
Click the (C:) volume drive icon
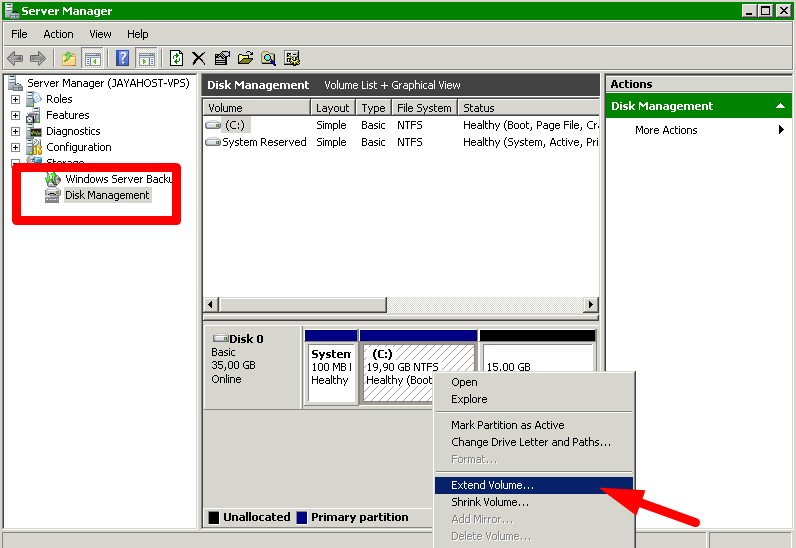point(213,125)
